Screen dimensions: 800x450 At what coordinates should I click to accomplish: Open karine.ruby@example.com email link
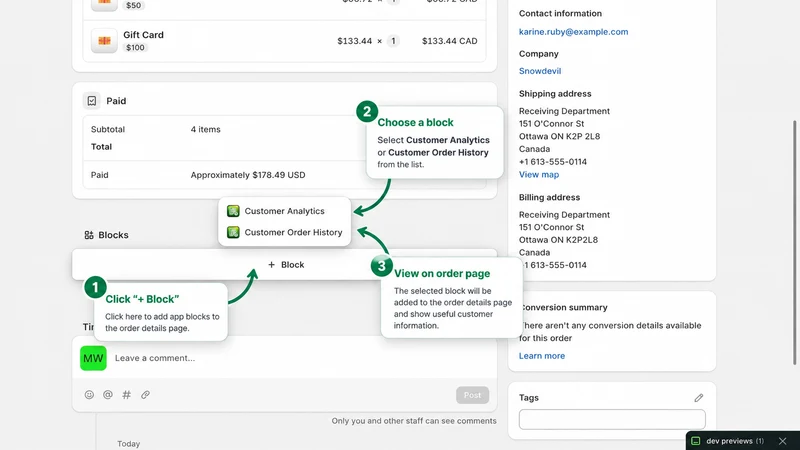click(573, 32)
